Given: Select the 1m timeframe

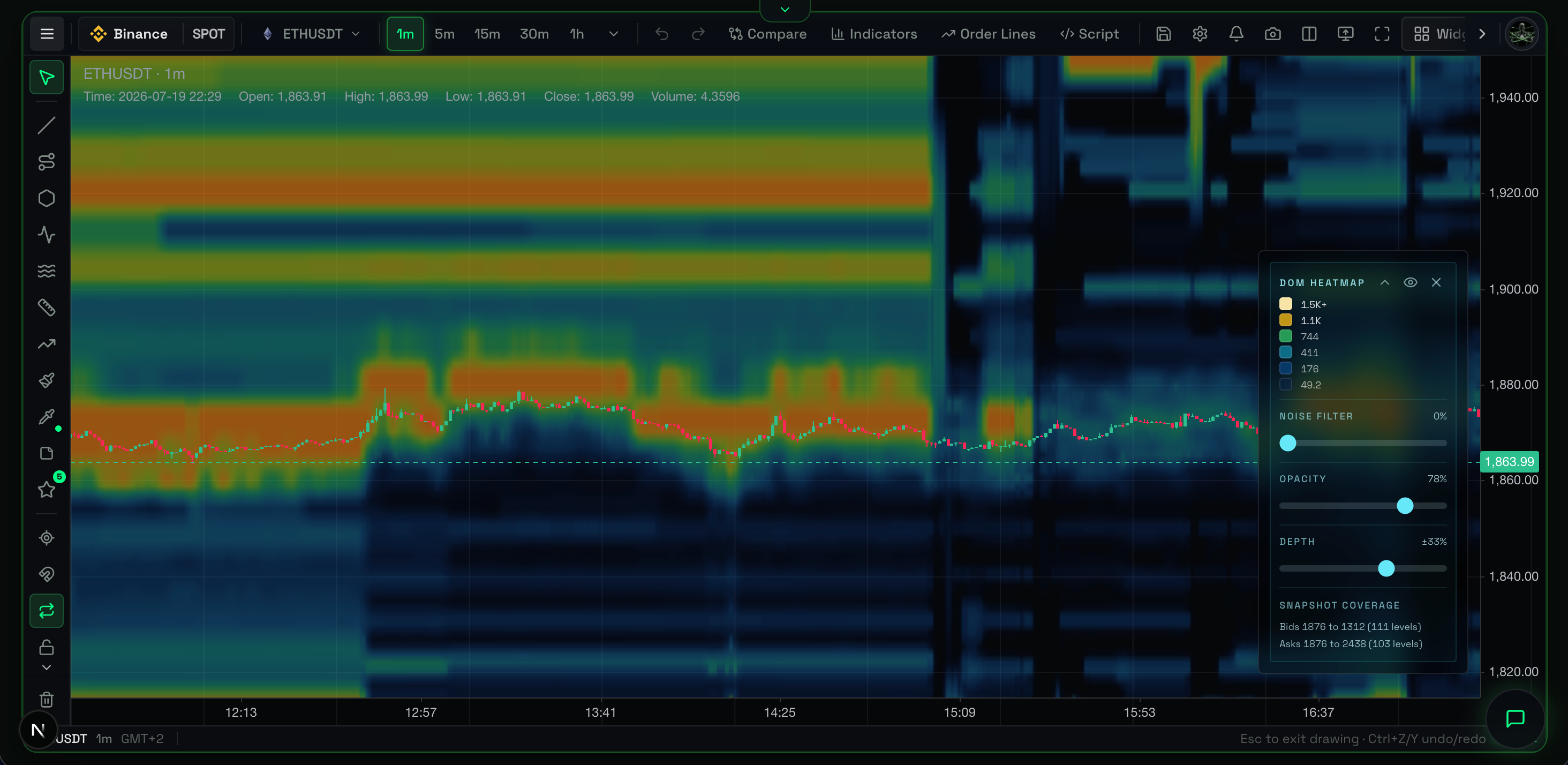Looking at the screenshot, I should tap(405, 34).
